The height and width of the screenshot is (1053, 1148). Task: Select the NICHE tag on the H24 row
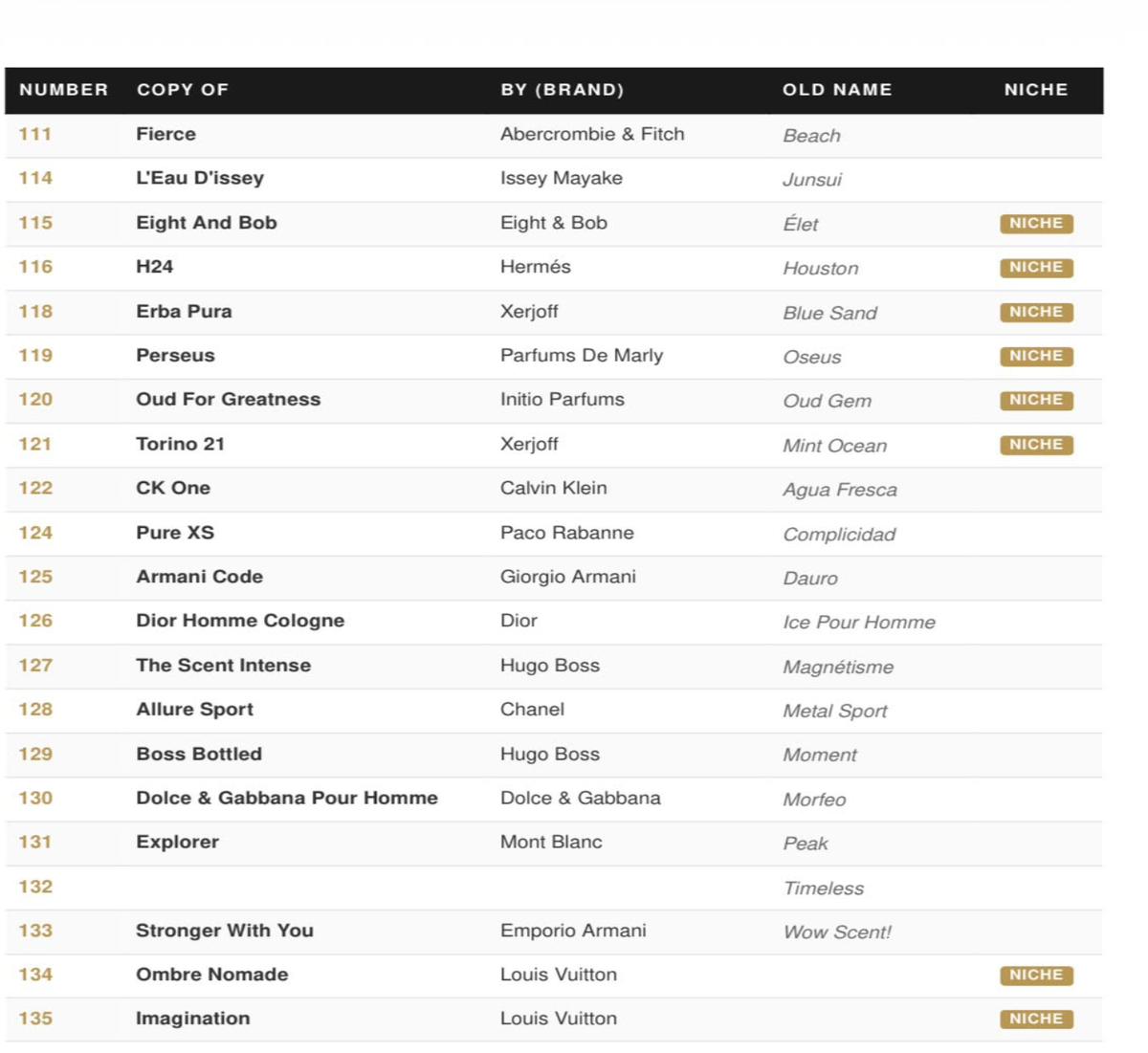coord(1036,268)
